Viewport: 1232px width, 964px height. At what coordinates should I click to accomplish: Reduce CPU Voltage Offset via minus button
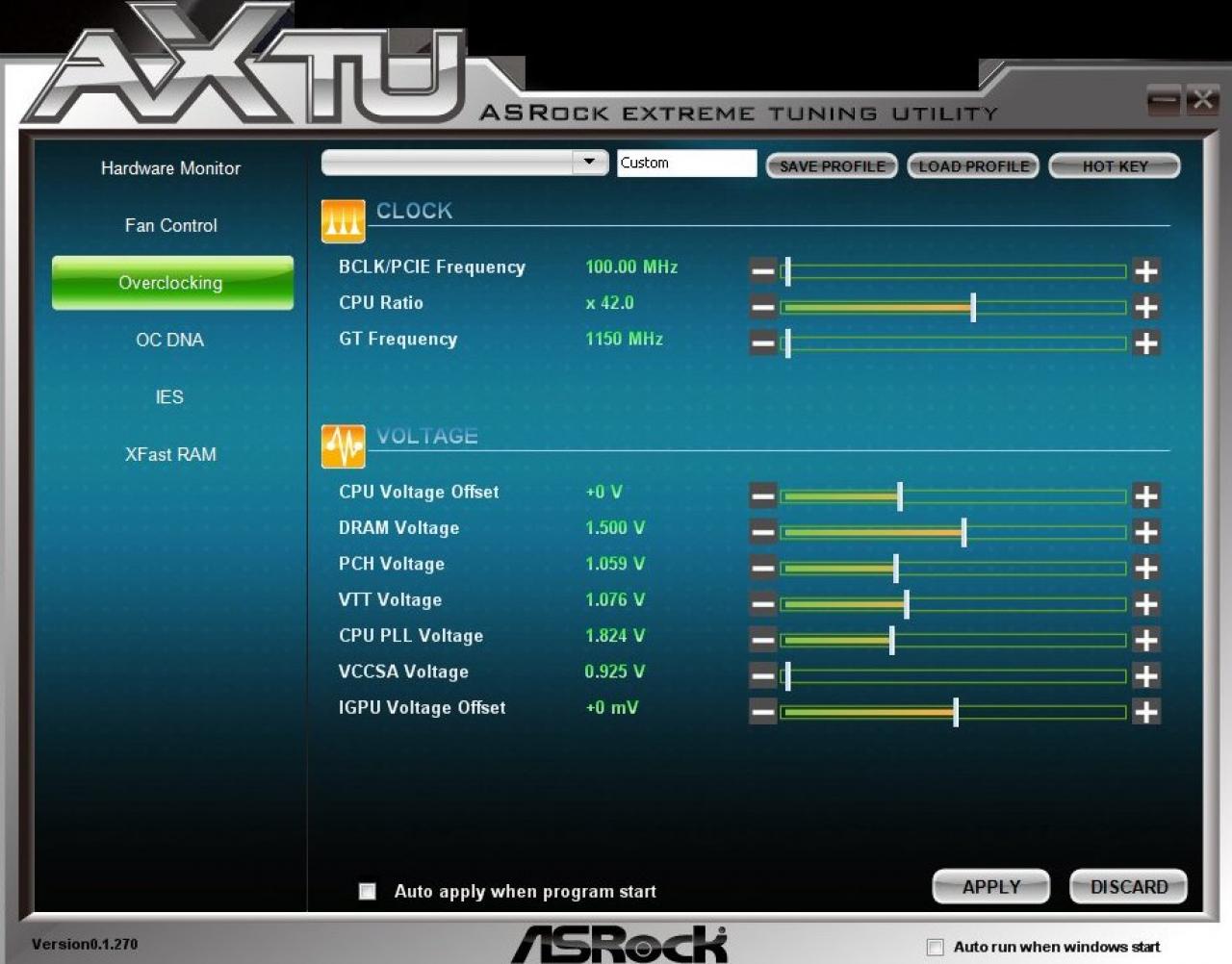(x=763, y=496)
